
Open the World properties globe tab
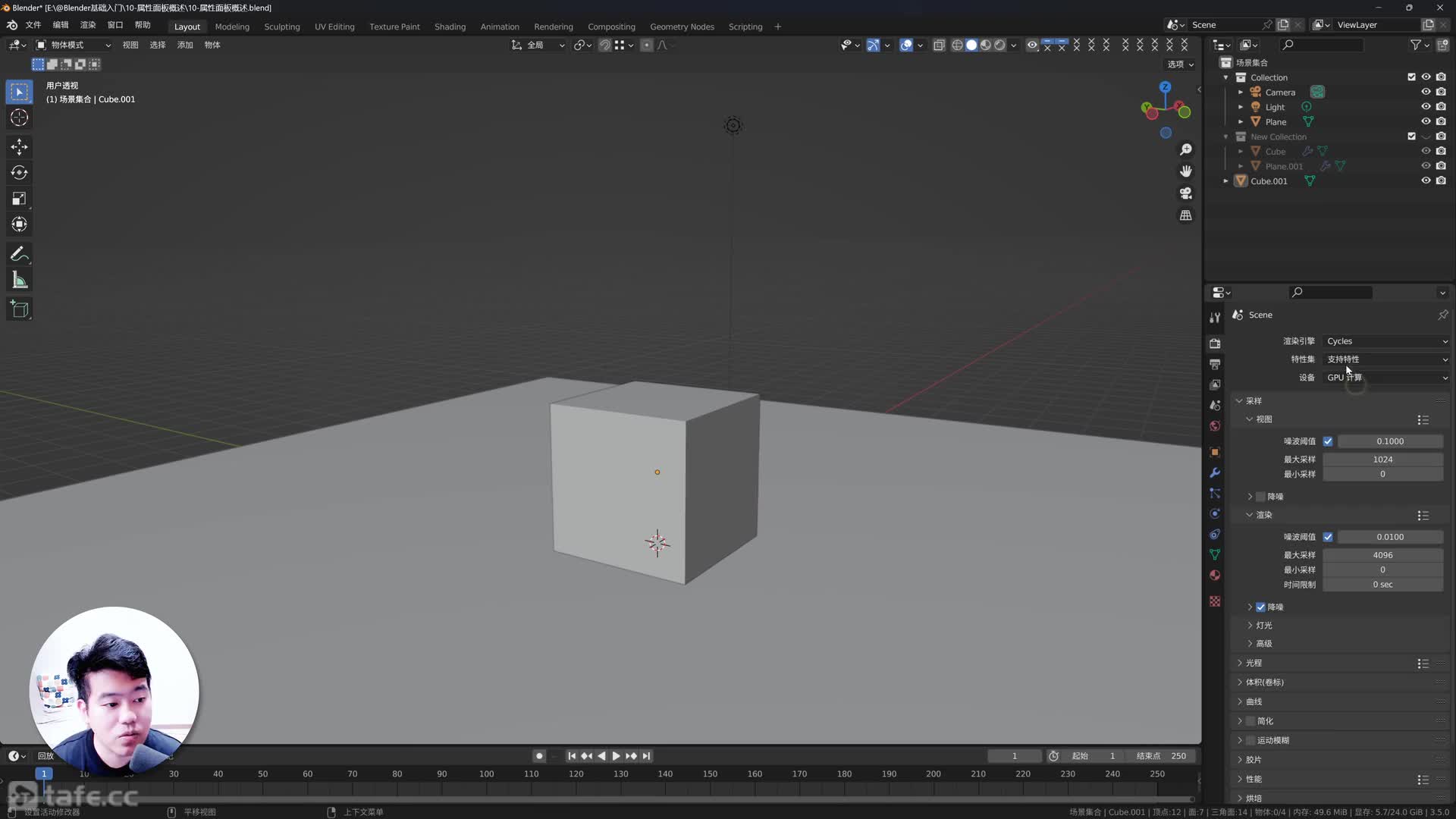click(1215, 426)
